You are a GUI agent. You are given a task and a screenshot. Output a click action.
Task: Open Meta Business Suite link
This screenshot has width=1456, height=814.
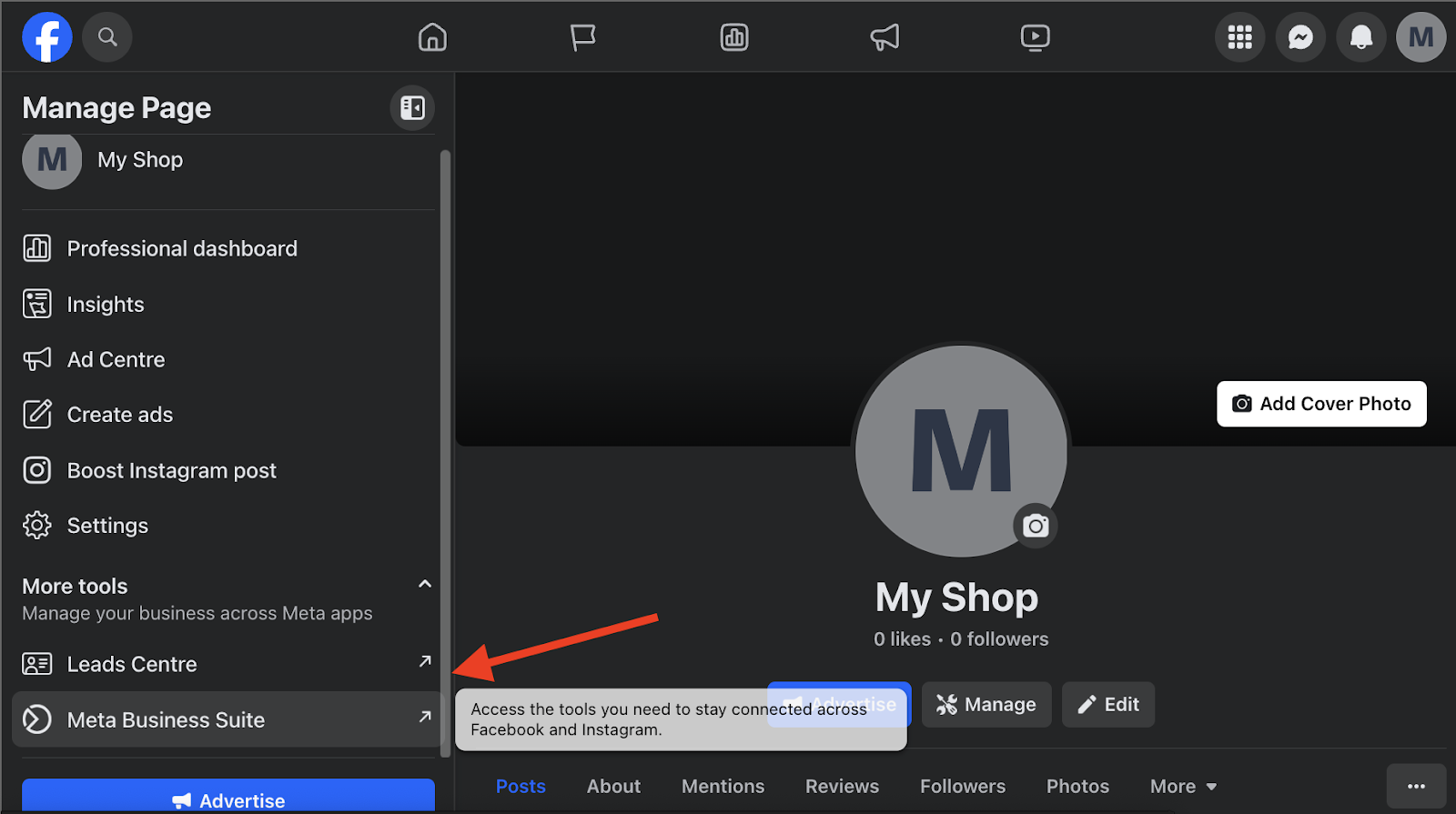click(x=226, y=719)
